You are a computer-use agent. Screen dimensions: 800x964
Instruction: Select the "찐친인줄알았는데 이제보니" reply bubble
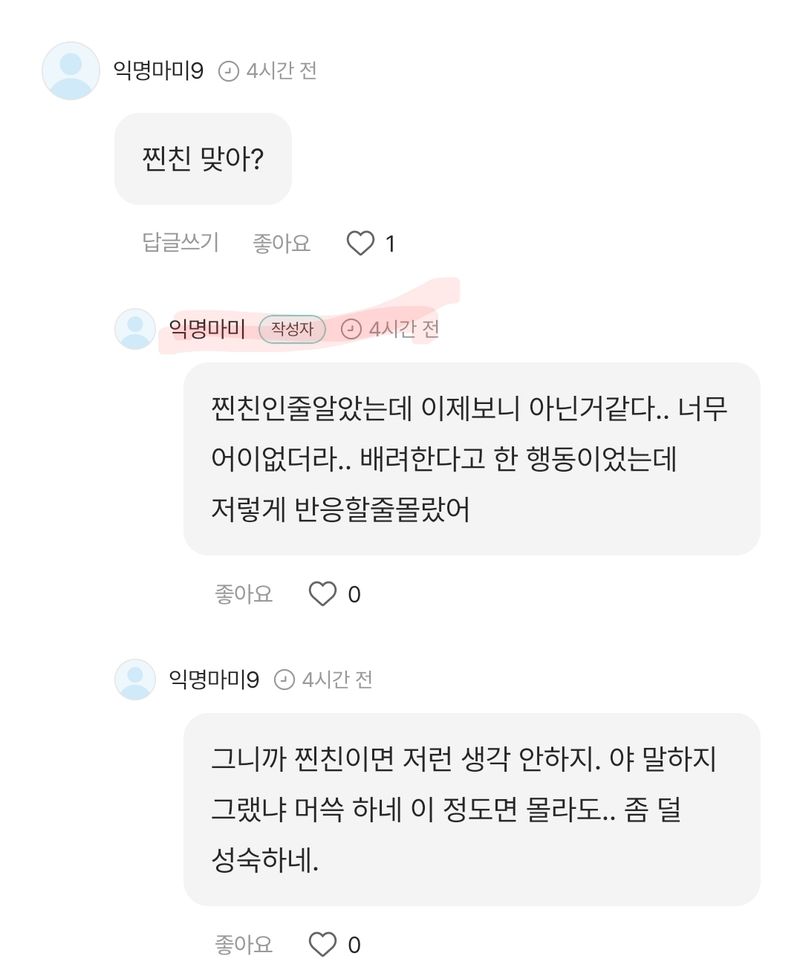click(471, 459)
